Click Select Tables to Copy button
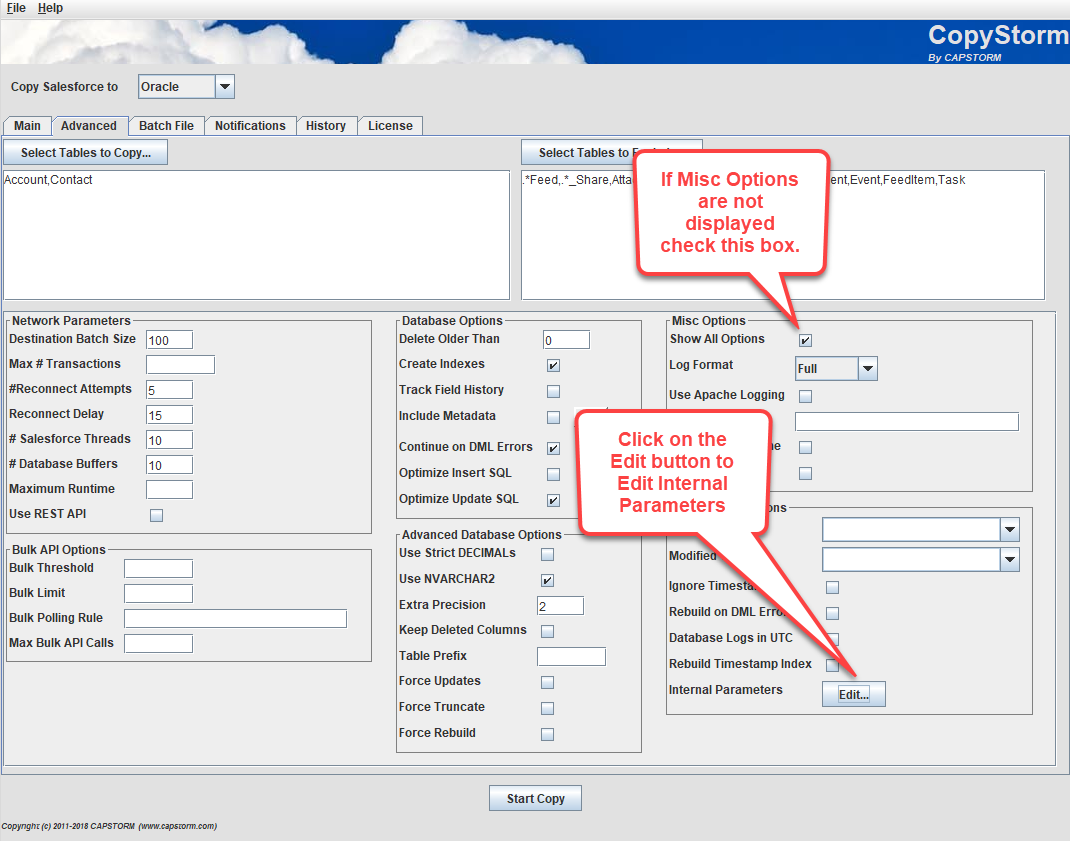Image resolution: width=1070 pixels, height=841 pixels. [86, 153]
